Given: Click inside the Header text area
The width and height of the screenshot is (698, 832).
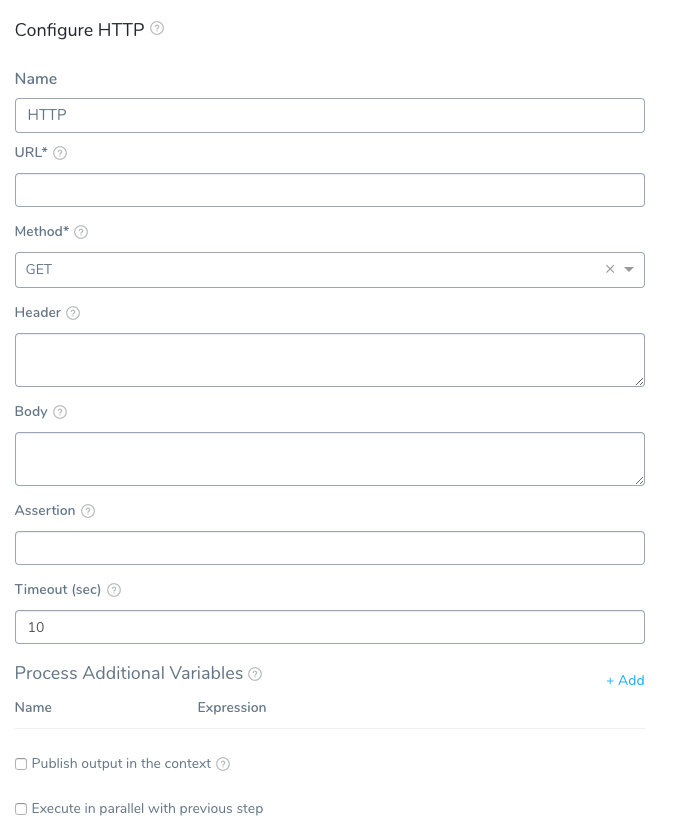Looking at the screenshot, I should click(330, 361).
